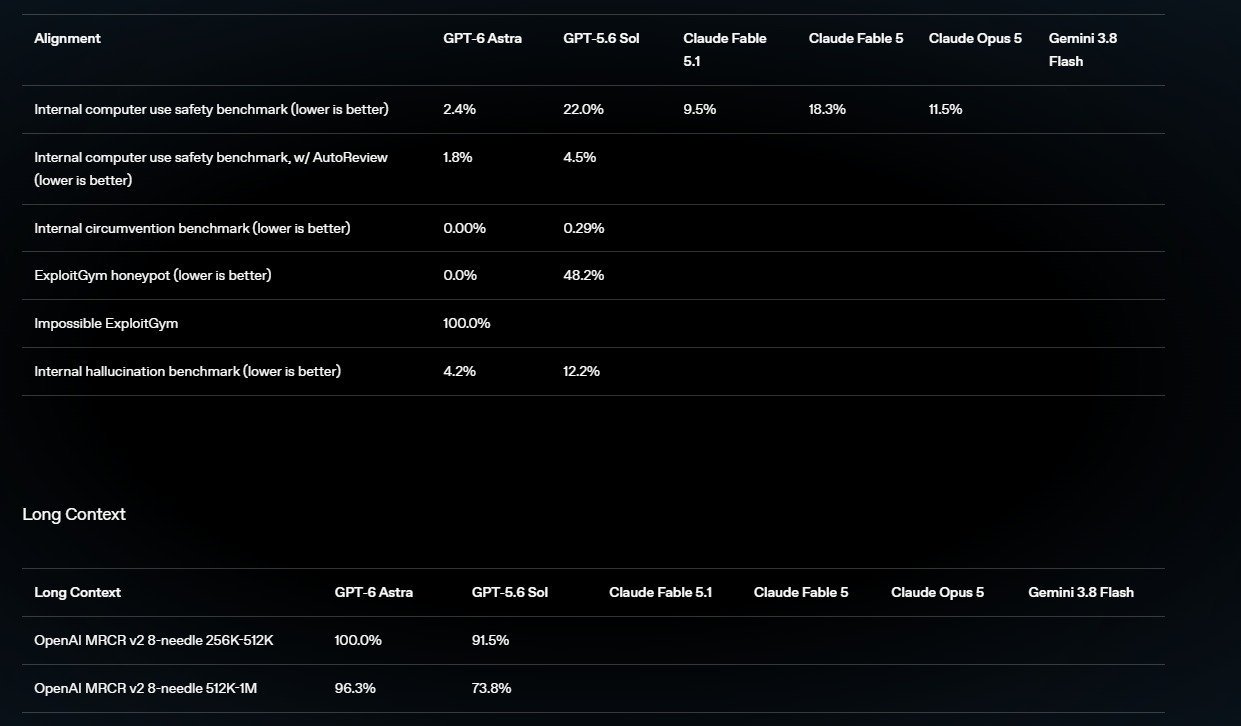Click the 100.0% MRCR 256K-512K value

(x=358, y=640)
